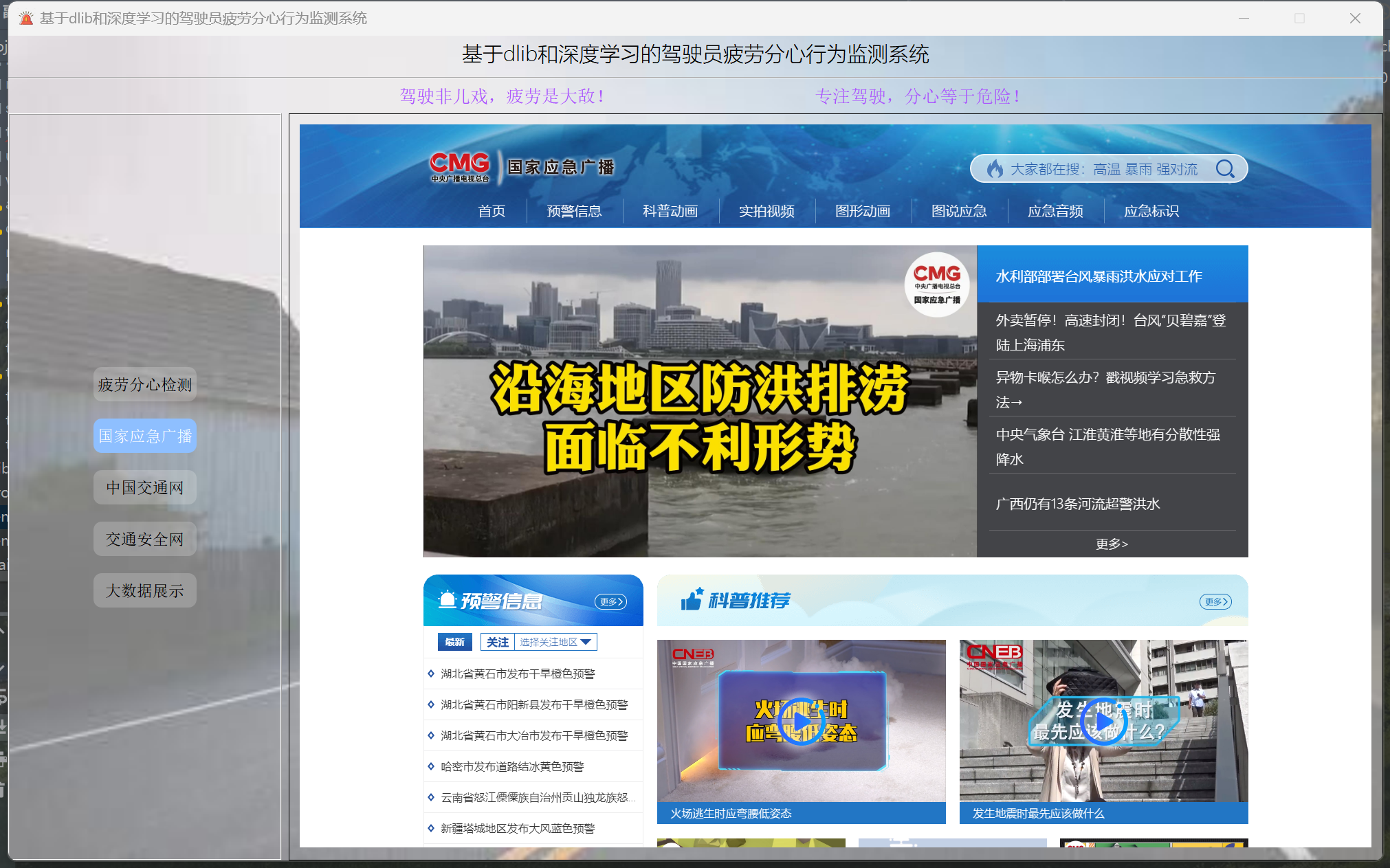Click 更多> under news headlines
The image size is (1390, 868).
[1112, 544]
